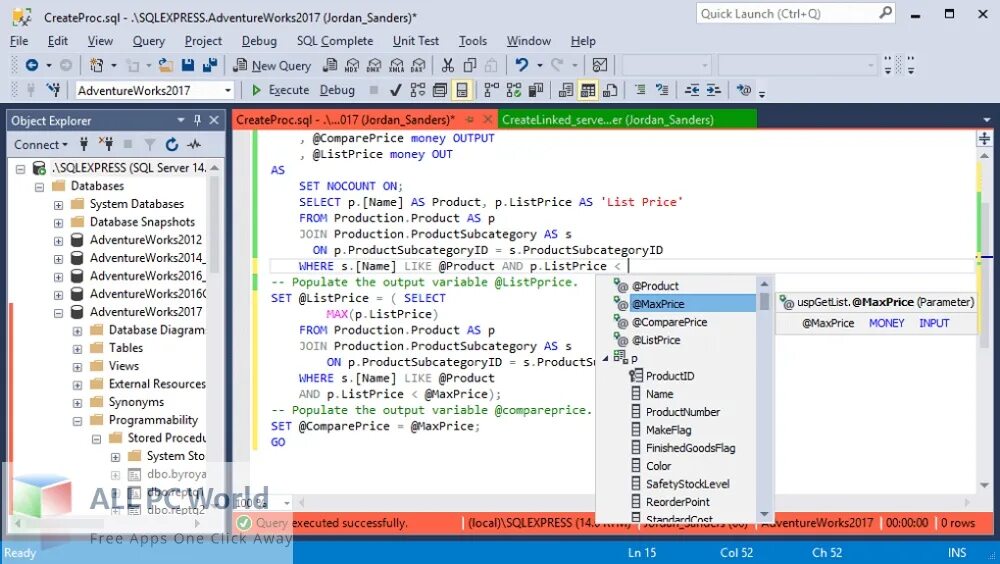1000x564 pixels.
Task: Collapse the p table in the suggestion list
Action: click(x=605, y=359)
